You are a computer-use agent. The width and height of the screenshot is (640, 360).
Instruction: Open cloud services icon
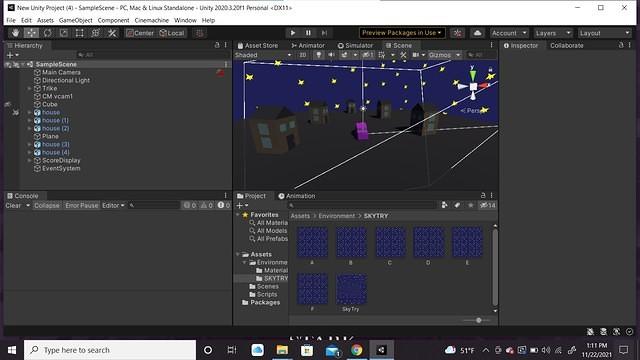click(477, 33)
